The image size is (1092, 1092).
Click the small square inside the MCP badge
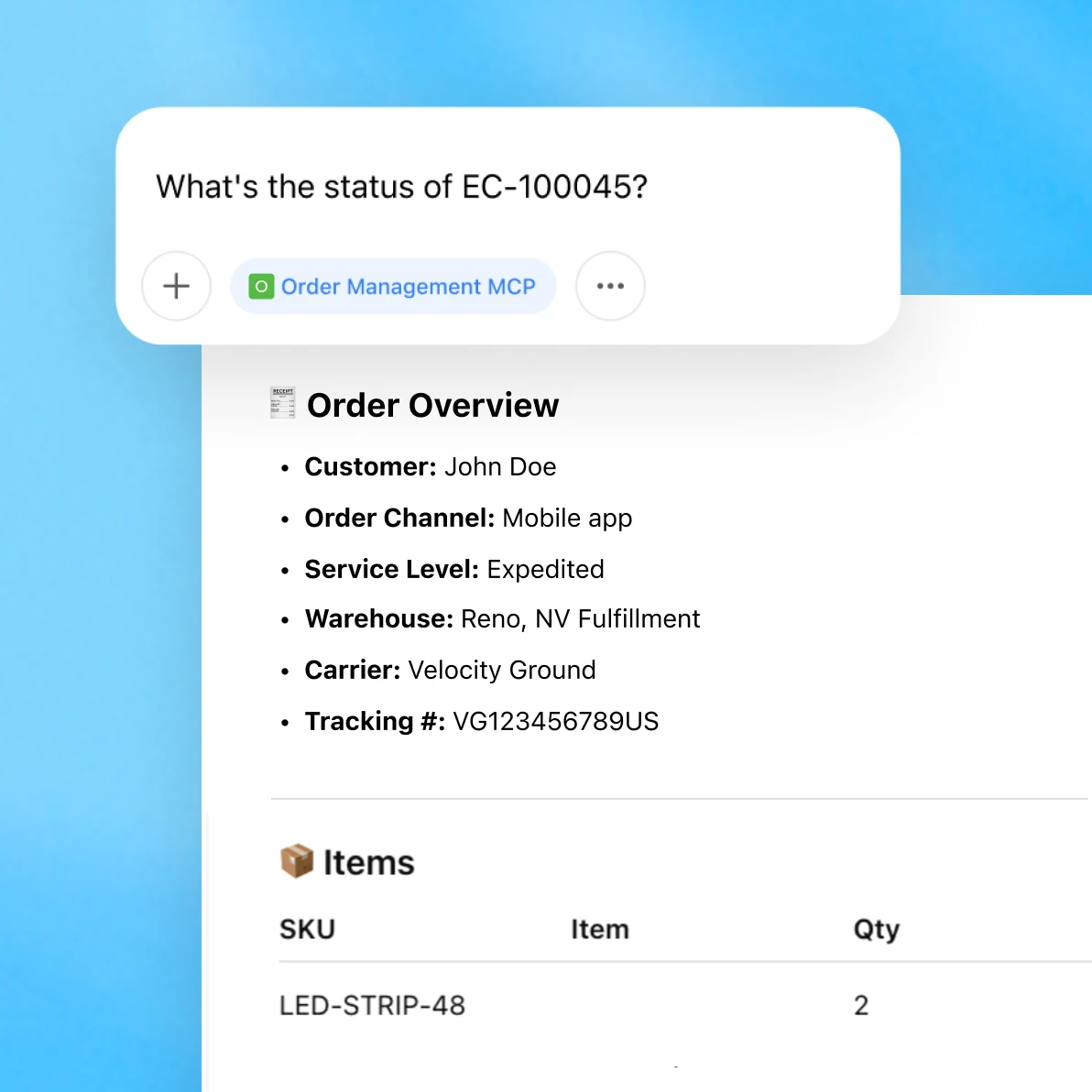[263, 286]
